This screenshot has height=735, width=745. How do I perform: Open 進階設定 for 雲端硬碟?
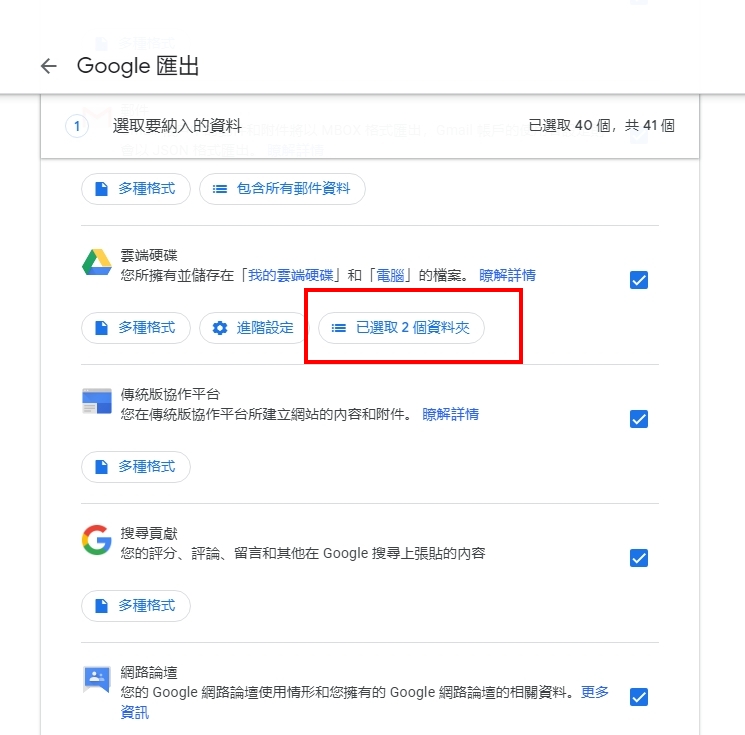click(x=254, y=328)
